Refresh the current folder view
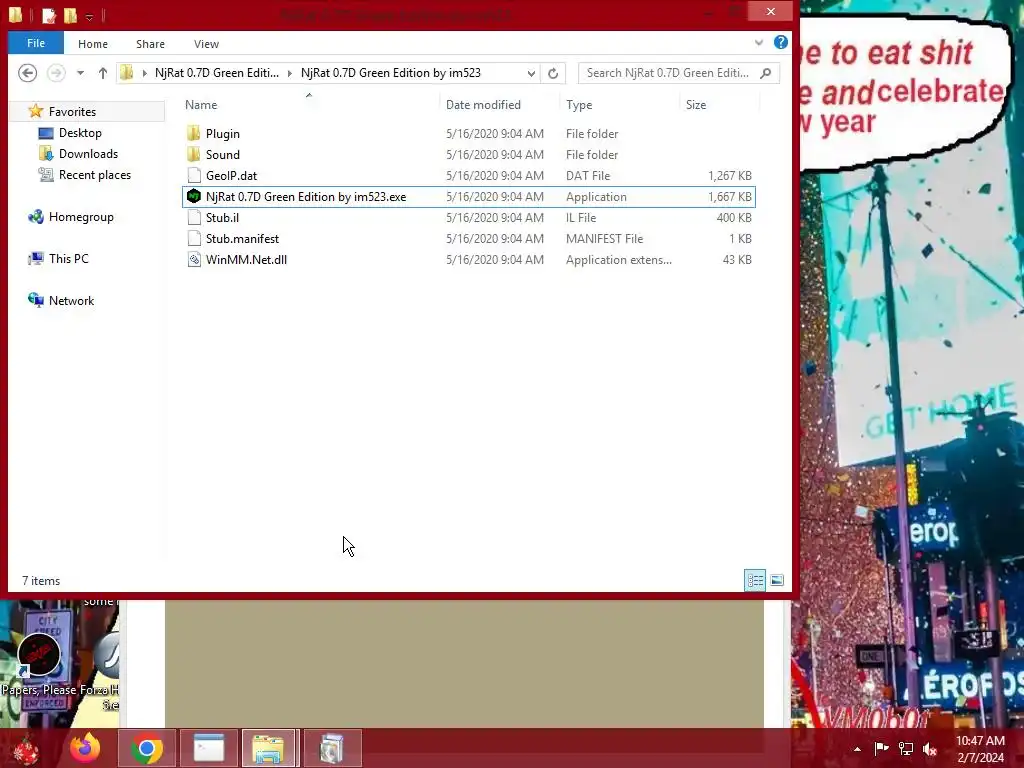The height and width of the screenshot is (768, 1024). 553,73
